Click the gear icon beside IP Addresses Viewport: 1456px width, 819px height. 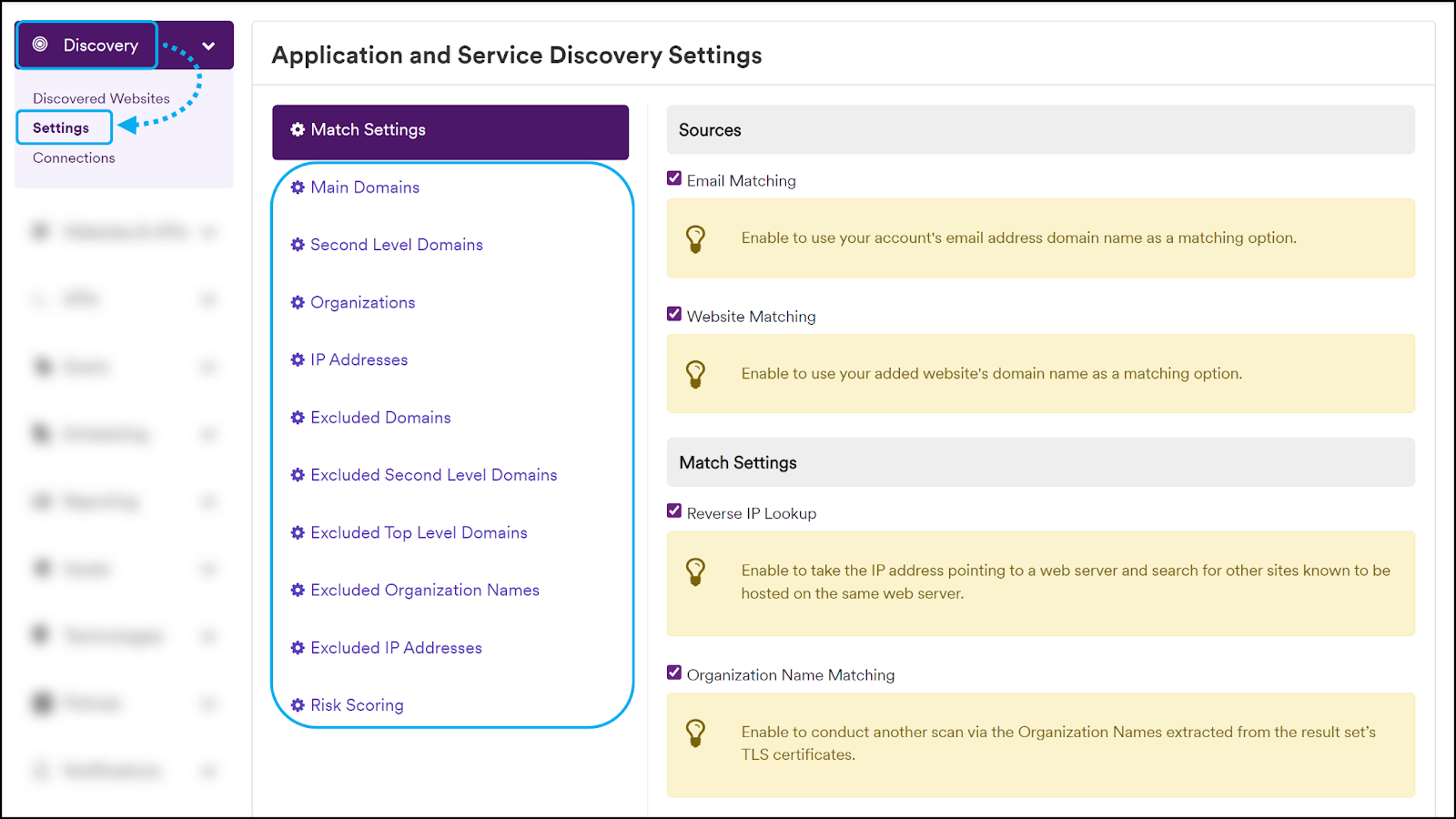[297, 359]
